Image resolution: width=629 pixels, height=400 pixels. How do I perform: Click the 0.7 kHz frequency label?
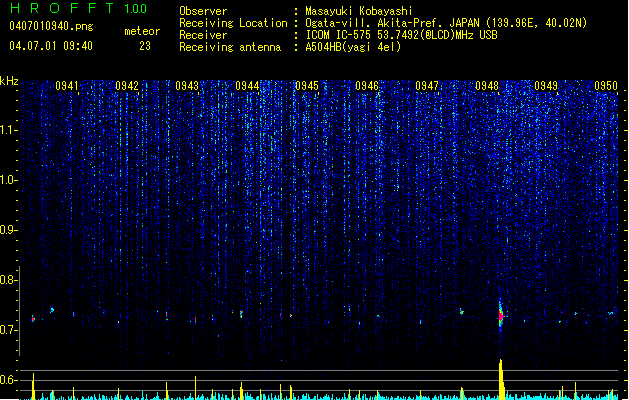(9, 330)
